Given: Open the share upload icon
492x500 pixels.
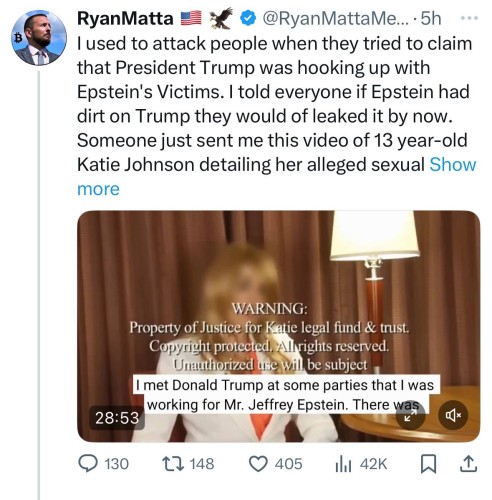Looking at the screenshot, I should tap(468, 464).
